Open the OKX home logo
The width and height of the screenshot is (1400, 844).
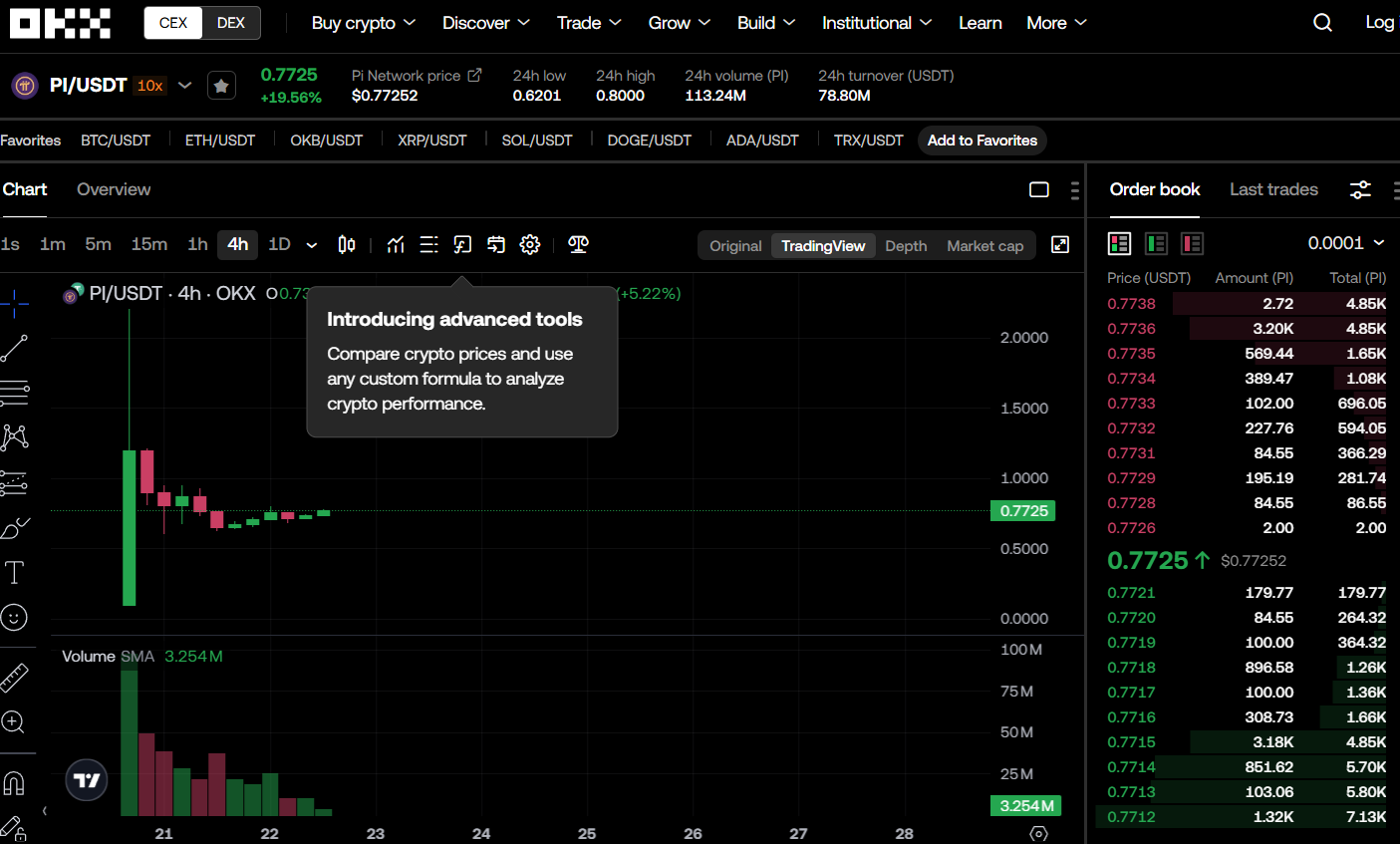coord(60,23)
